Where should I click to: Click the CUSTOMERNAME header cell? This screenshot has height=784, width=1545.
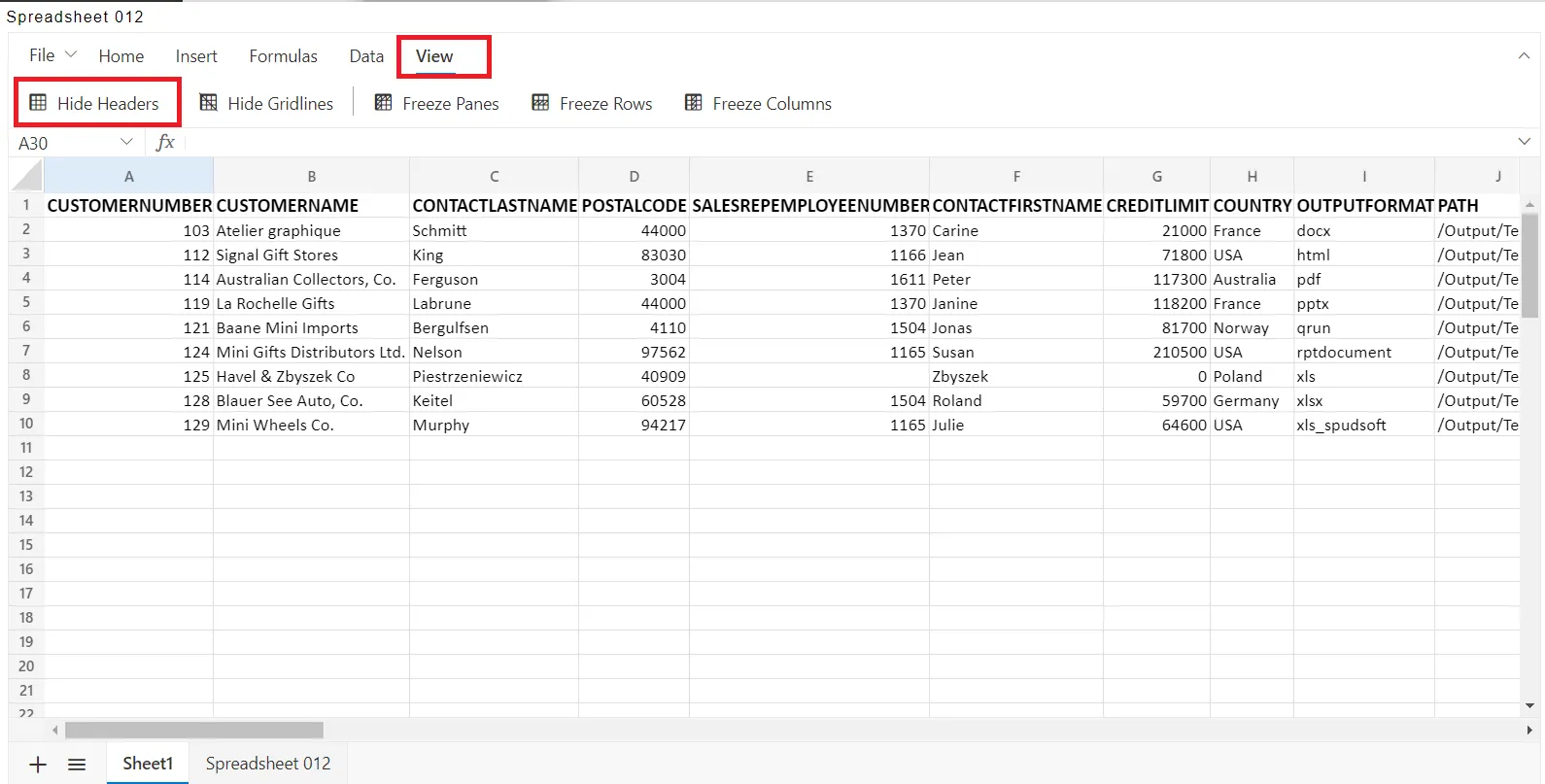pos(311,205)
